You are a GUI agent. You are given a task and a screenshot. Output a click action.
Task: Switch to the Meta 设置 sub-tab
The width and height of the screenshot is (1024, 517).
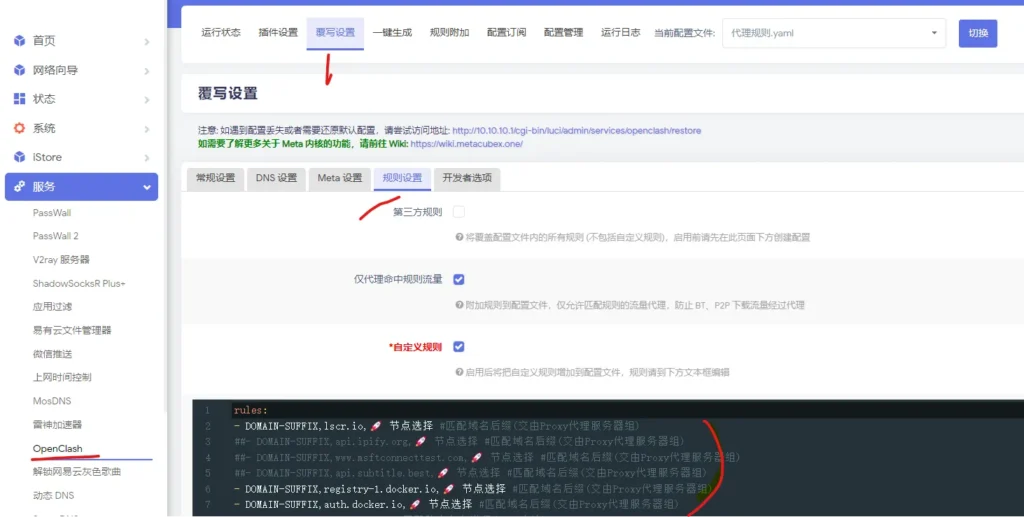pos(340,178)
